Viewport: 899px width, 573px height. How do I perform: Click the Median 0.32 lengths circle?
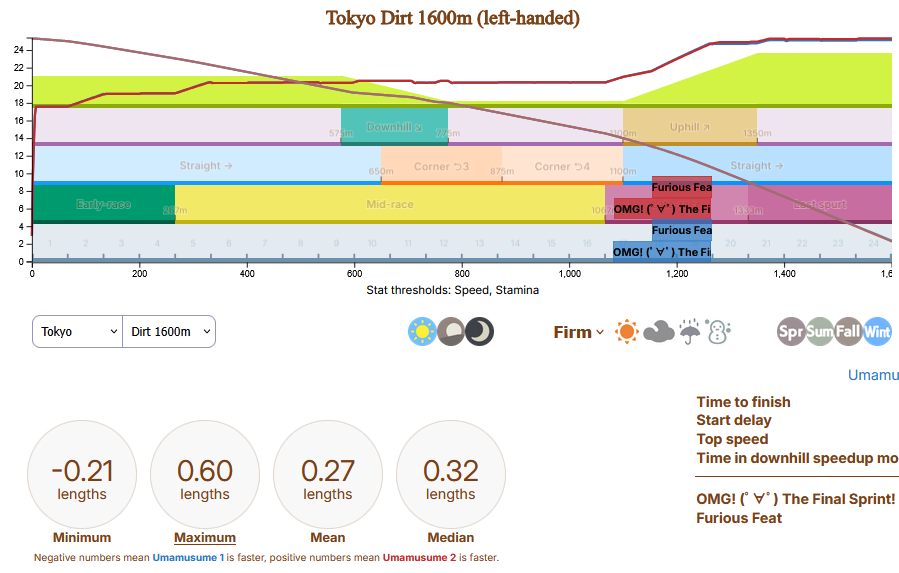click(451, 475)
